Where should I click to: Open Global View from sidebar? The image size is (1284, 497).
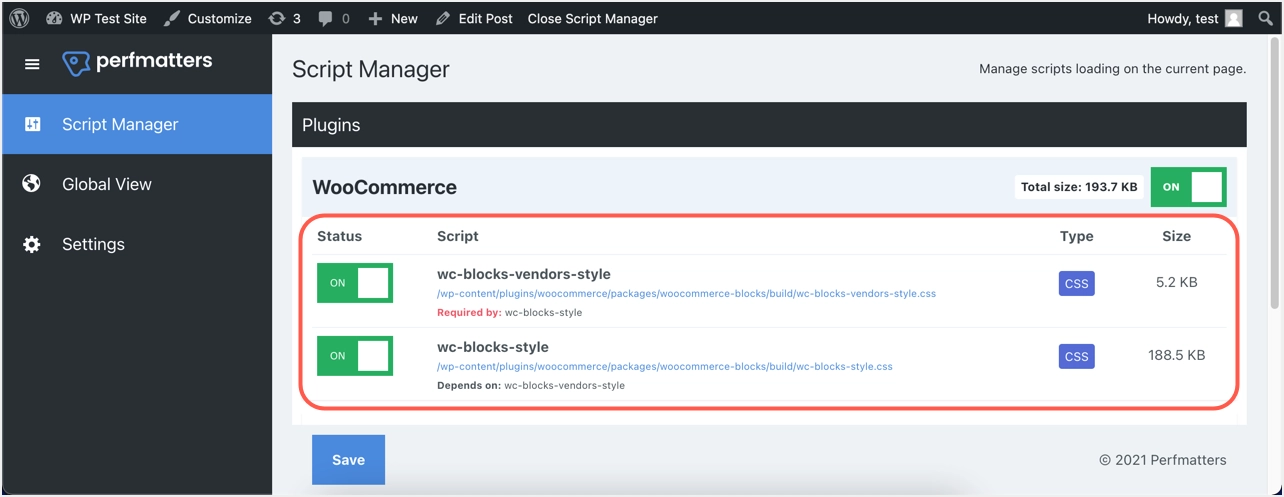pos(107,184)
